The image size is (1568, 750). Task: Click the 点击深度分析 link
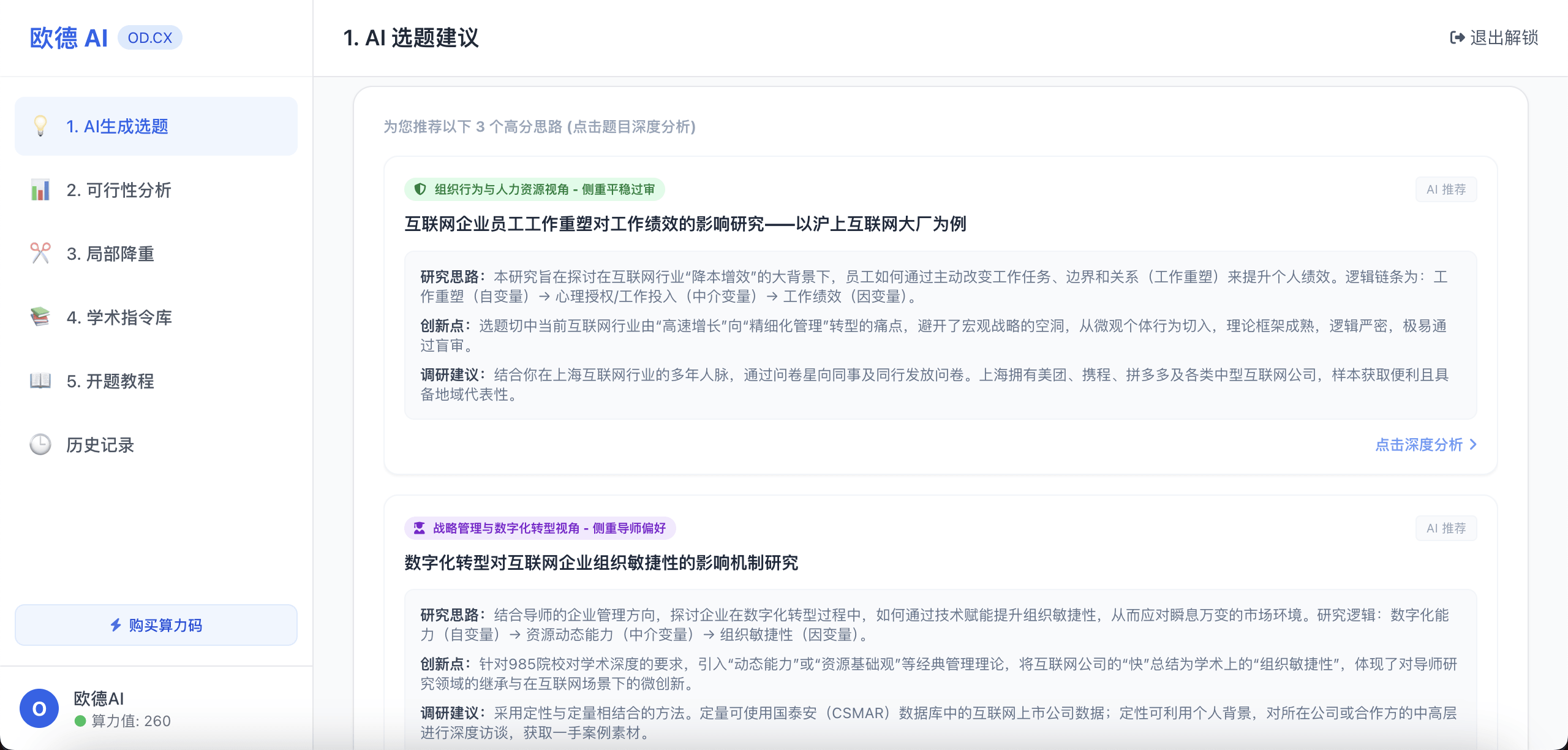[x=1418, y=445]
